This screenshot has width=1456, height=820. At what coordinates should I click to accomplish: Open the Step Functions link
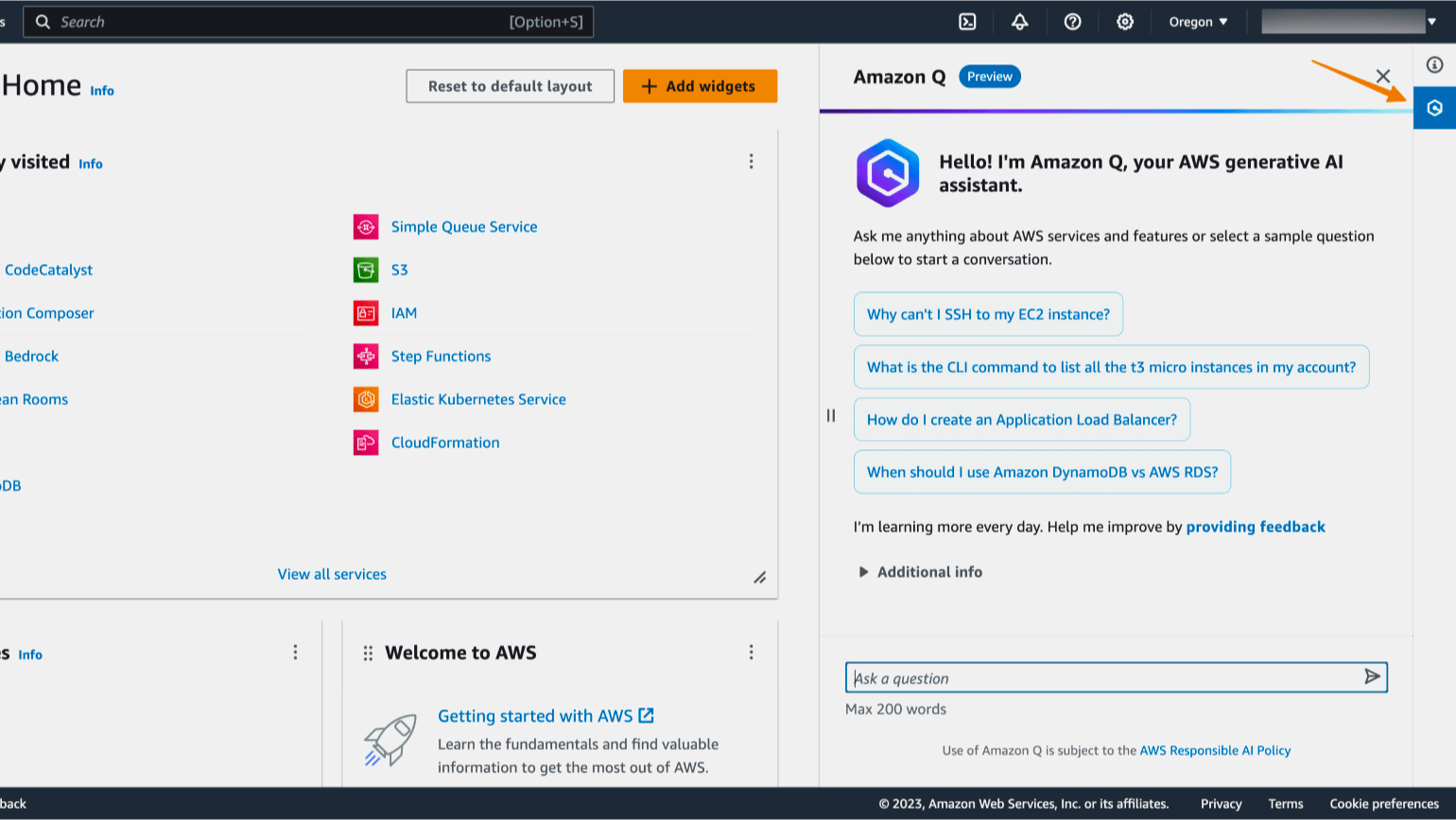(x=441, y=357)
